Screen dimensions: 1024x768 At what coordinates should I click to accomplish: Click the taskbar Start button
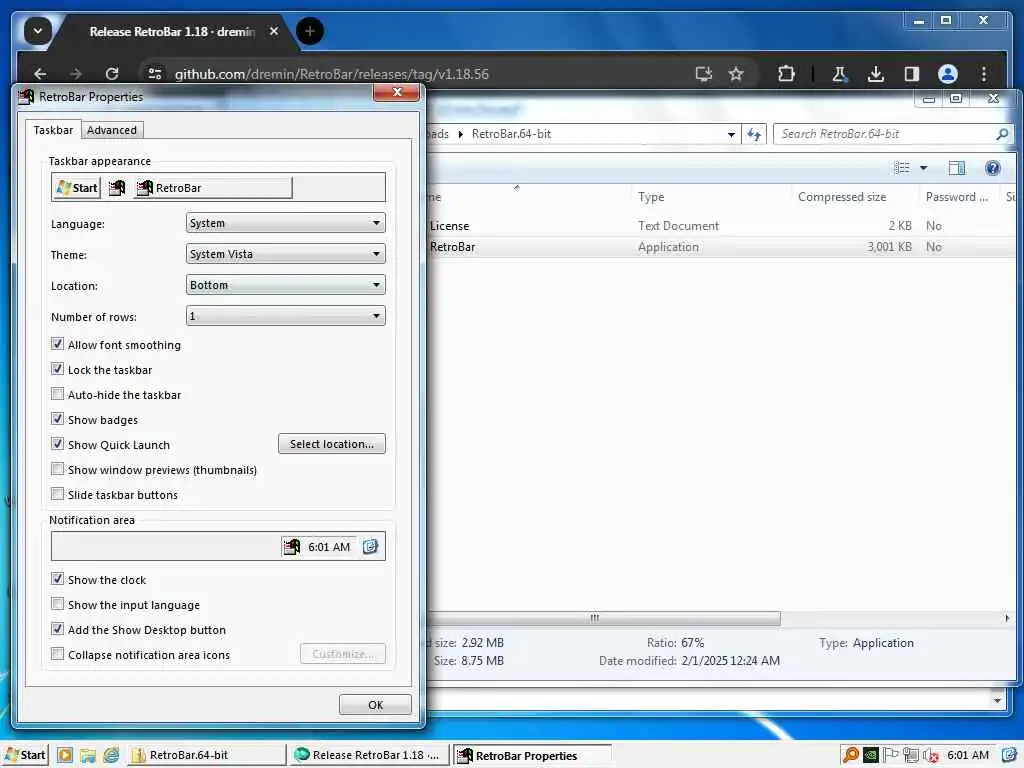point(25,755)
